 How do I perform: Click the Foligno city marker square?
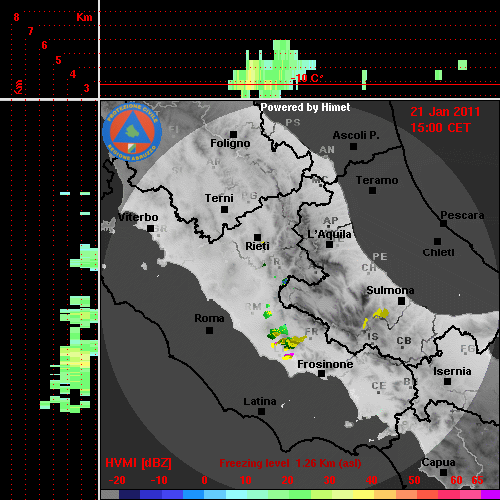[x=233, y=134]
